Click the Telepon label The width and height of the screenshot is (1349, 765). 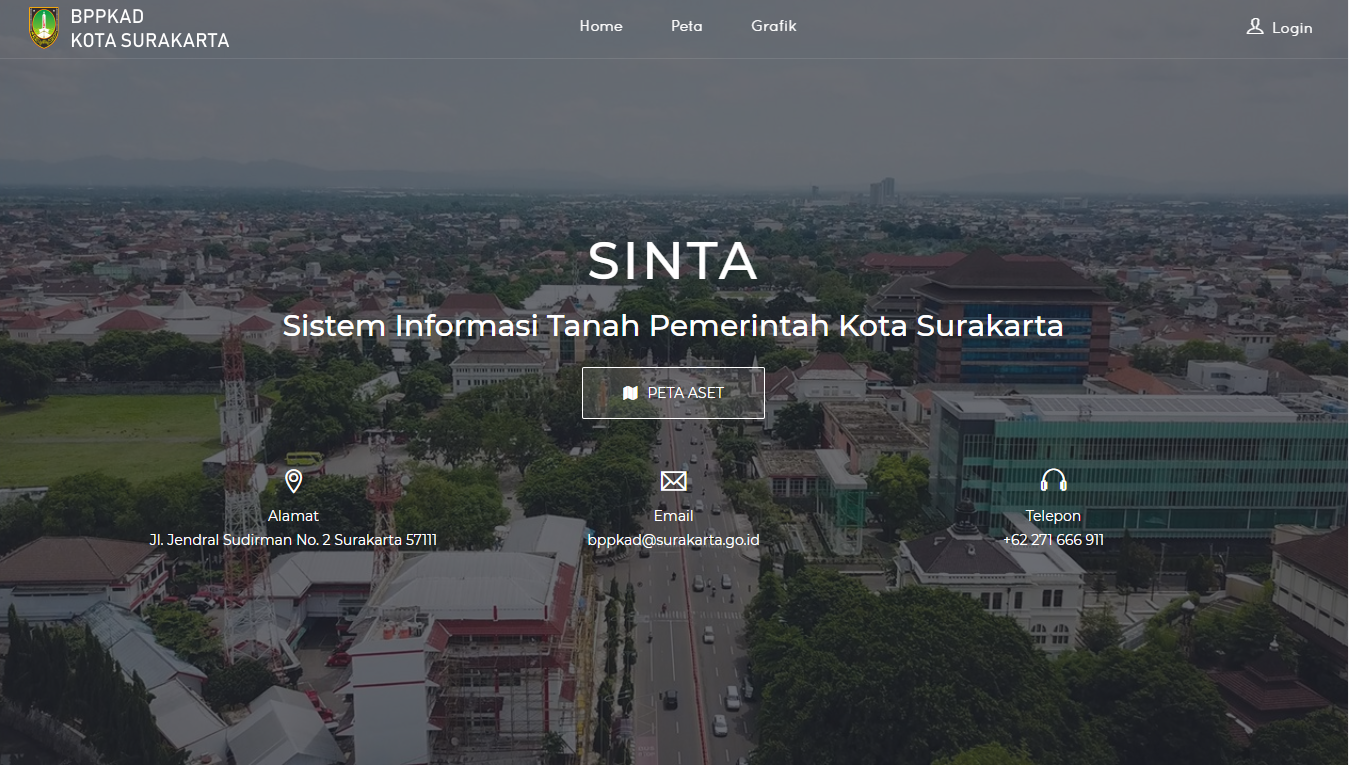[1053, 516]
